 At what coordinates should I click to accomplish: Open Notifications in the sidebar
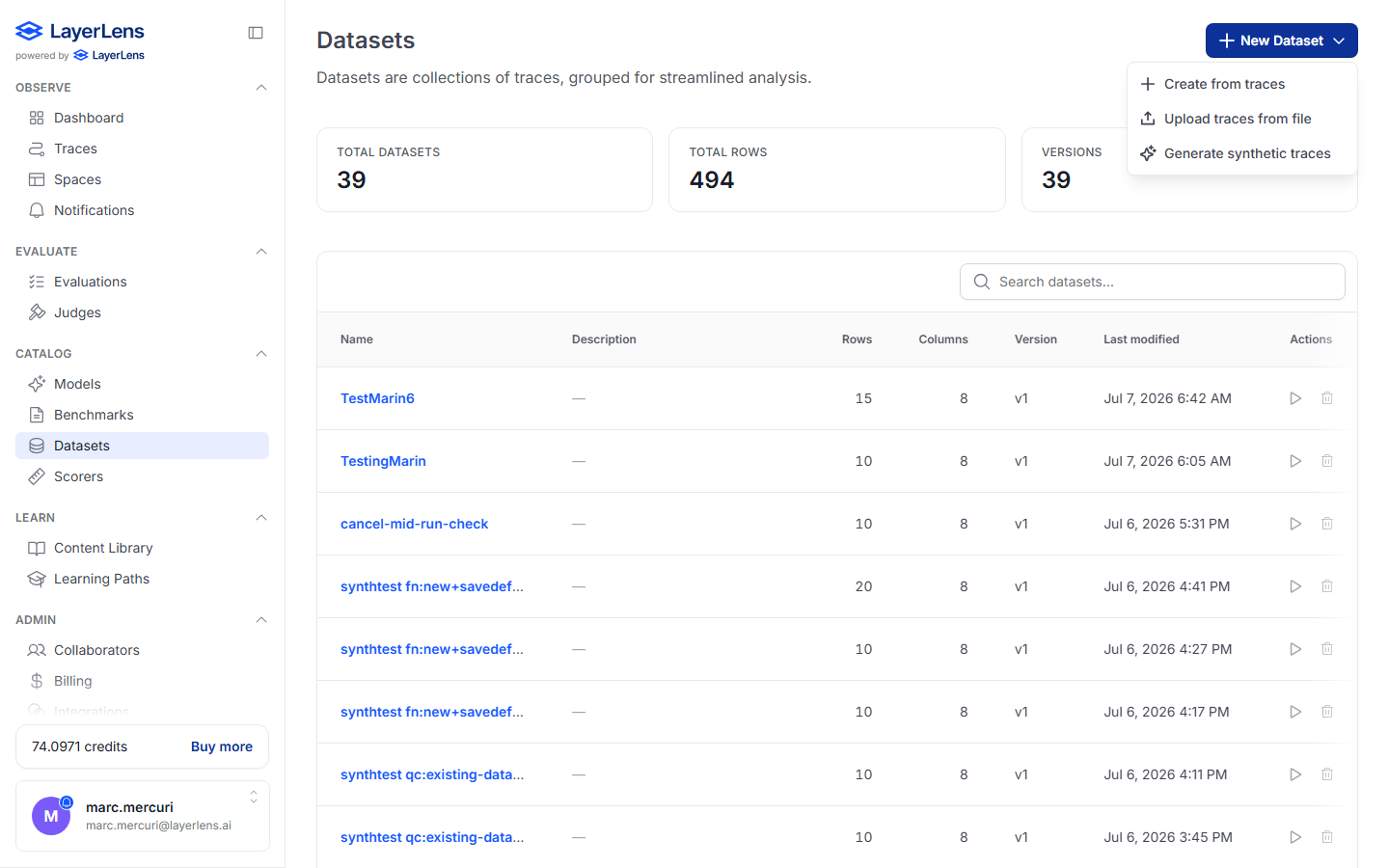pyautogui.click(x=142, y=210)
